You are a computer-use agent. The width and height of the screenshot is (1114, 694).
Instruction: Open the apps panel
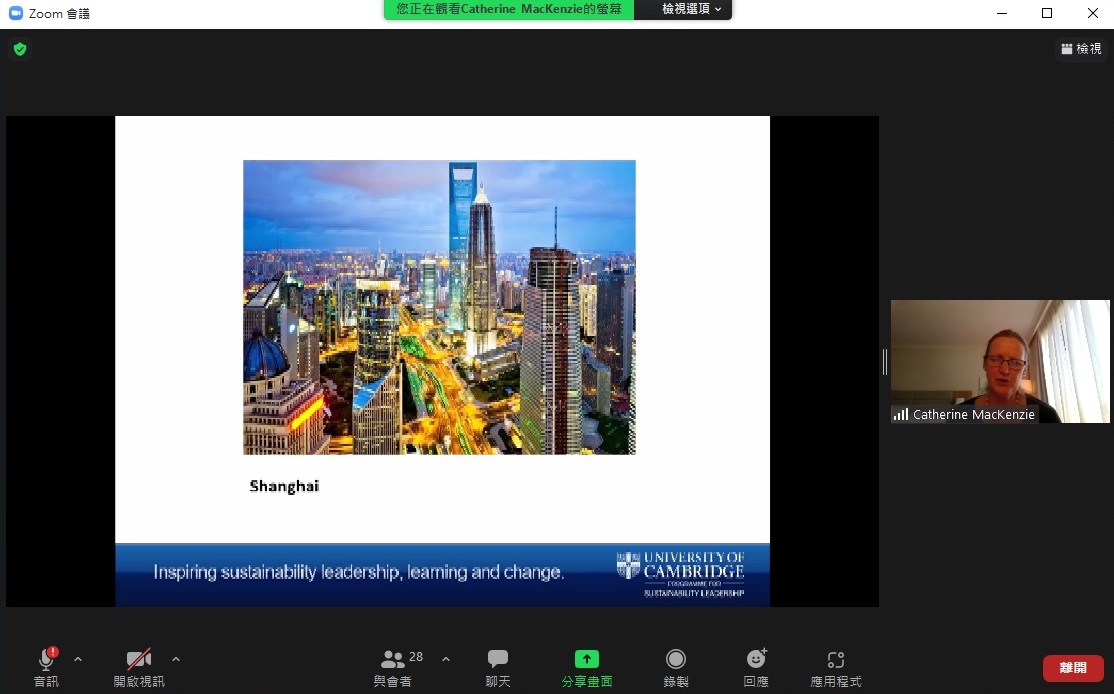pos(835,660)
